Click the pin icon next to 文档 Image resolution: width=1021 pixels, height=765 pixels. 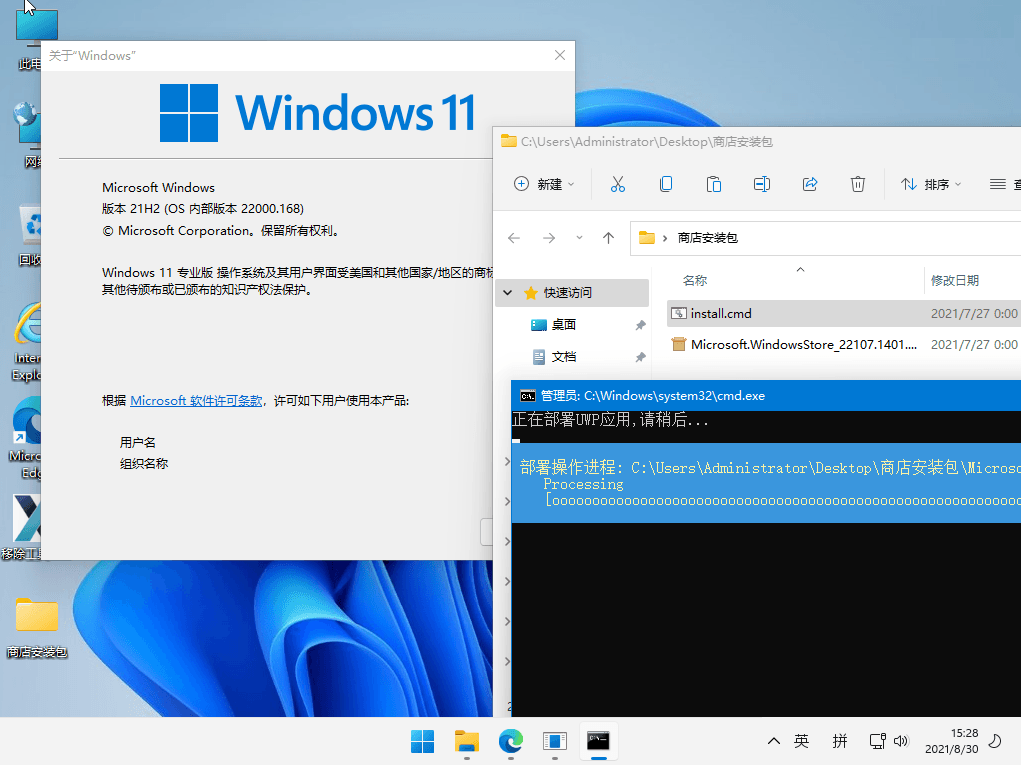[x=641, y=357]
